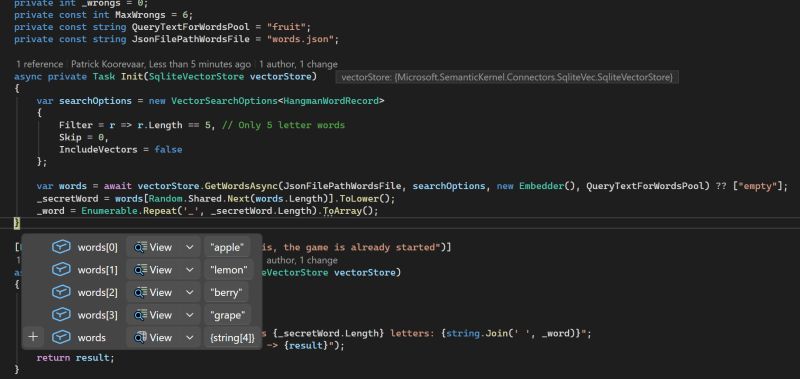Screen dimensions: 800x379
Task: Click the IncludeVectors property
Action: 98,149
